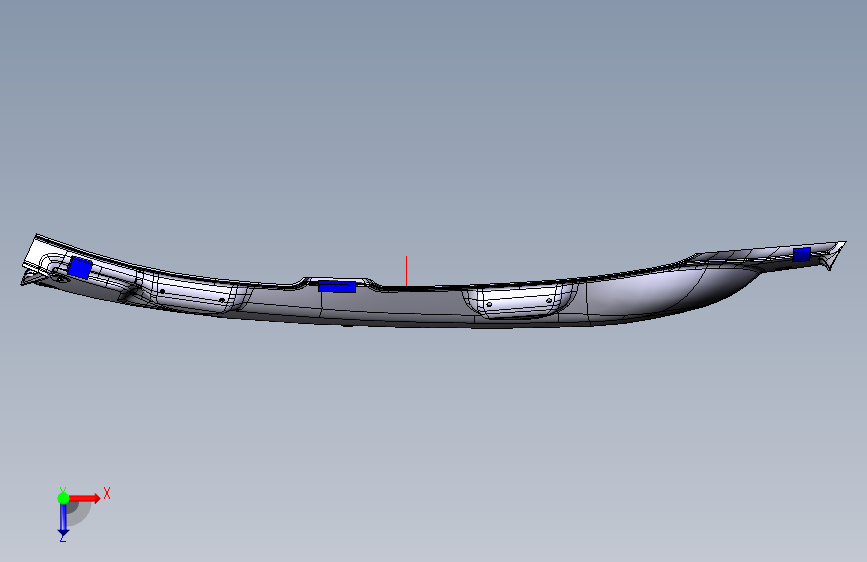Click the green Y axis dot on the triad
This screenshot has width=867, height=562.
click(64, 498)
